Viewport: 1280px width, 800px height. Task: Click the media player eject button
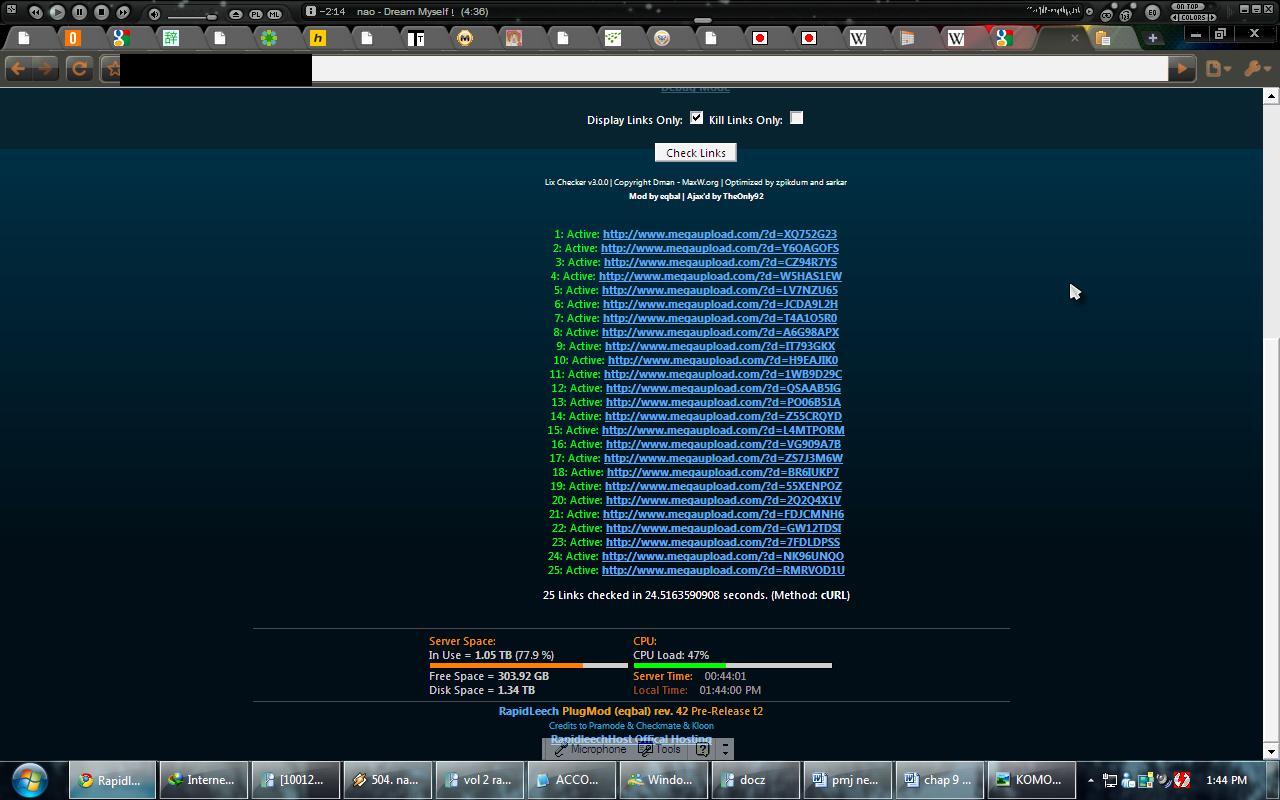tap(236, 14)
